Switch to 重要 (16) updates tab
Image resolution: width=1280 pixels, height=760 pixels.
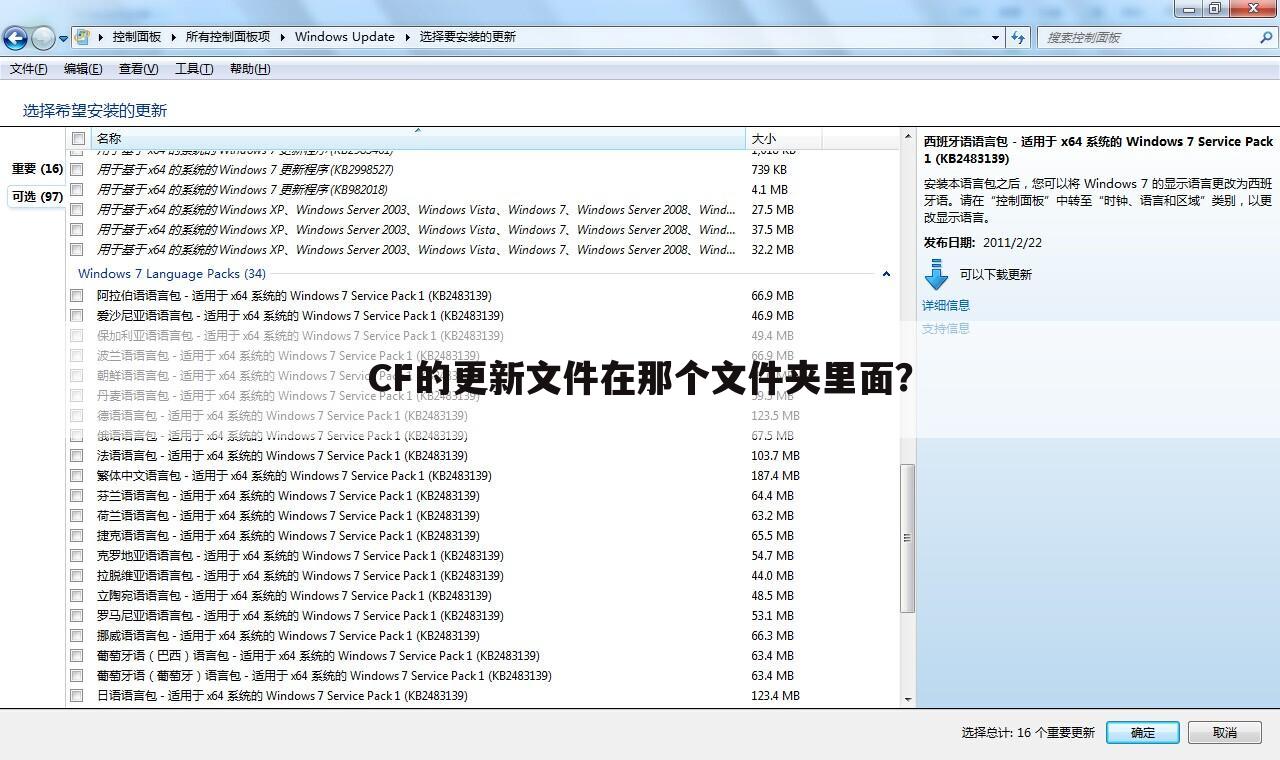(x=37, y=169)
